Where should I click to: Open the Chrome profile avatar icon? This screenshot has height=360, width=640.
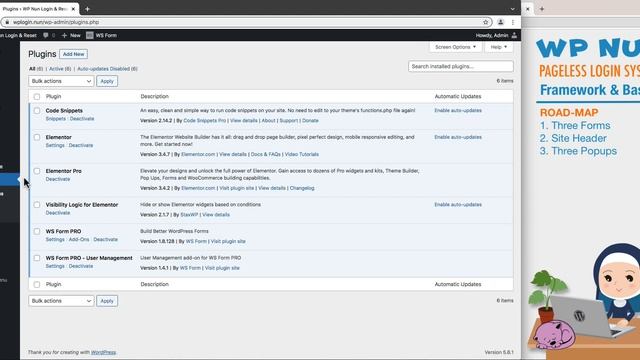[x=500, y=22]
